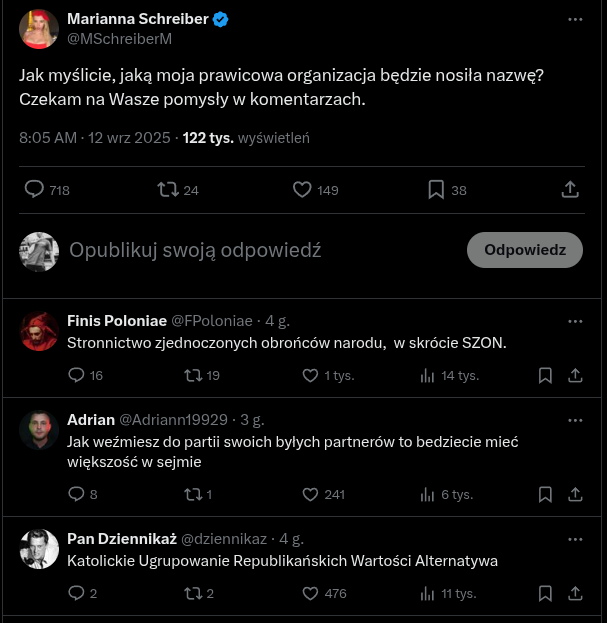
Task: Open more options on Finis Poloniae's reply
Action: click(575, 321)
